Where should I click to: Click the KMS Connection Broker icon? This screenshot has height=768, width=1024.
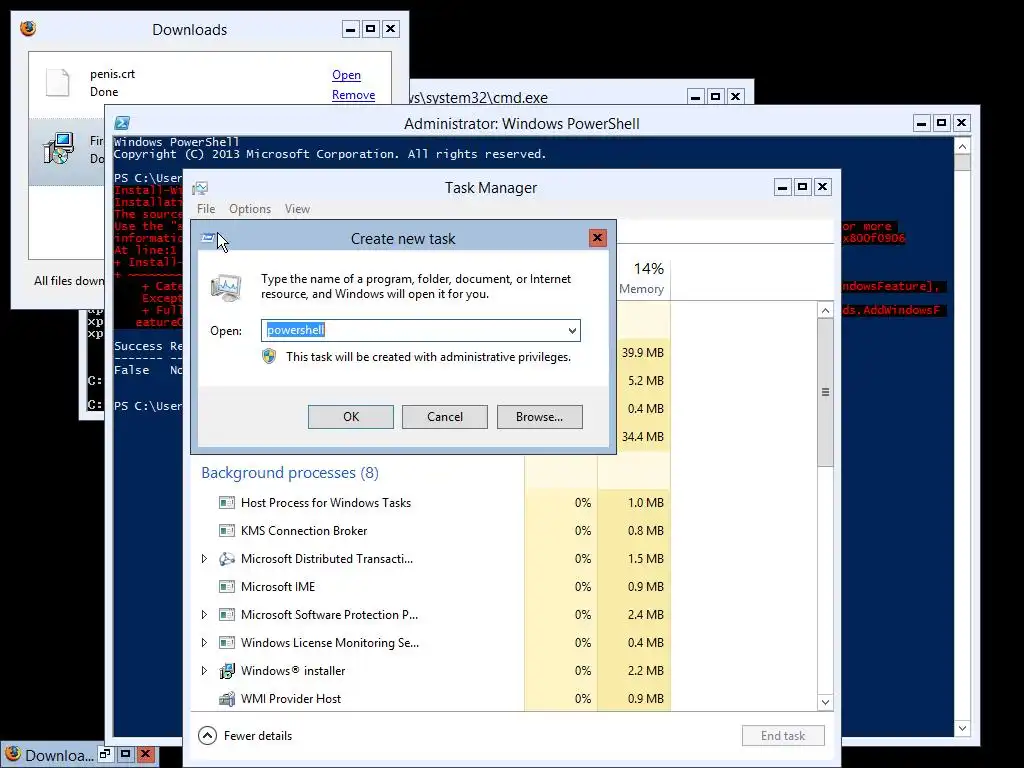[x=227, y=531]
